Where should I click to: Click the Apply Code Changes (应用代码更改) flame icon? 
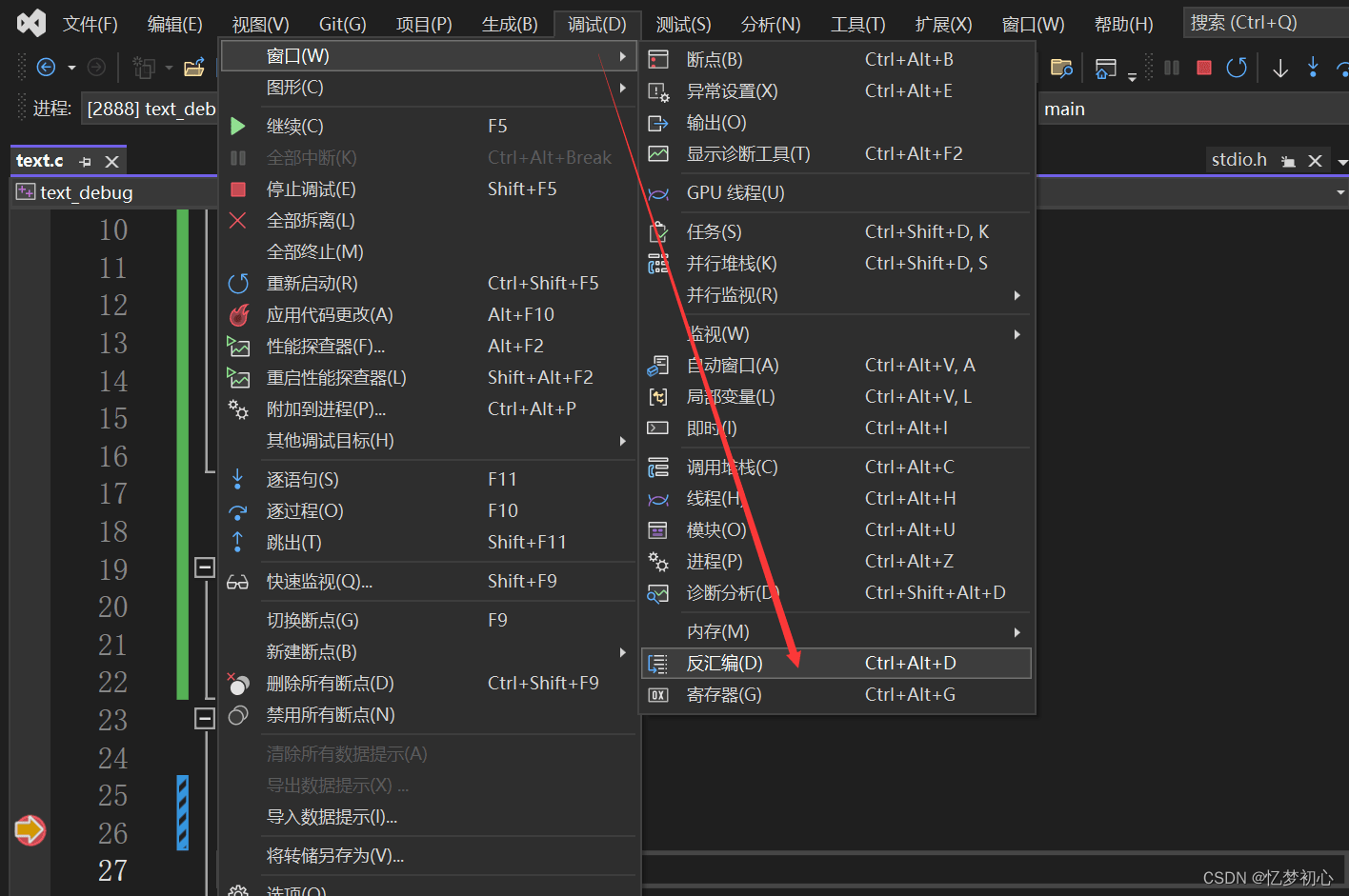(238, 314)
